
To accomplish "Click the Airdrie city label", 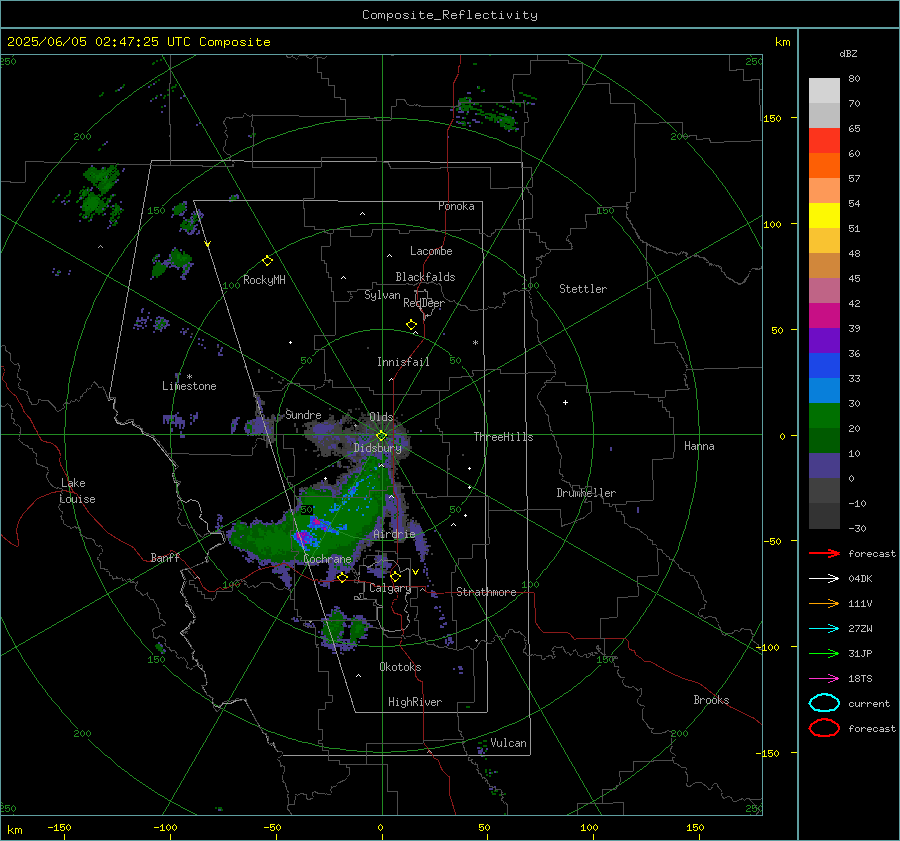I will pyautogui.click(x=394, y=534).
